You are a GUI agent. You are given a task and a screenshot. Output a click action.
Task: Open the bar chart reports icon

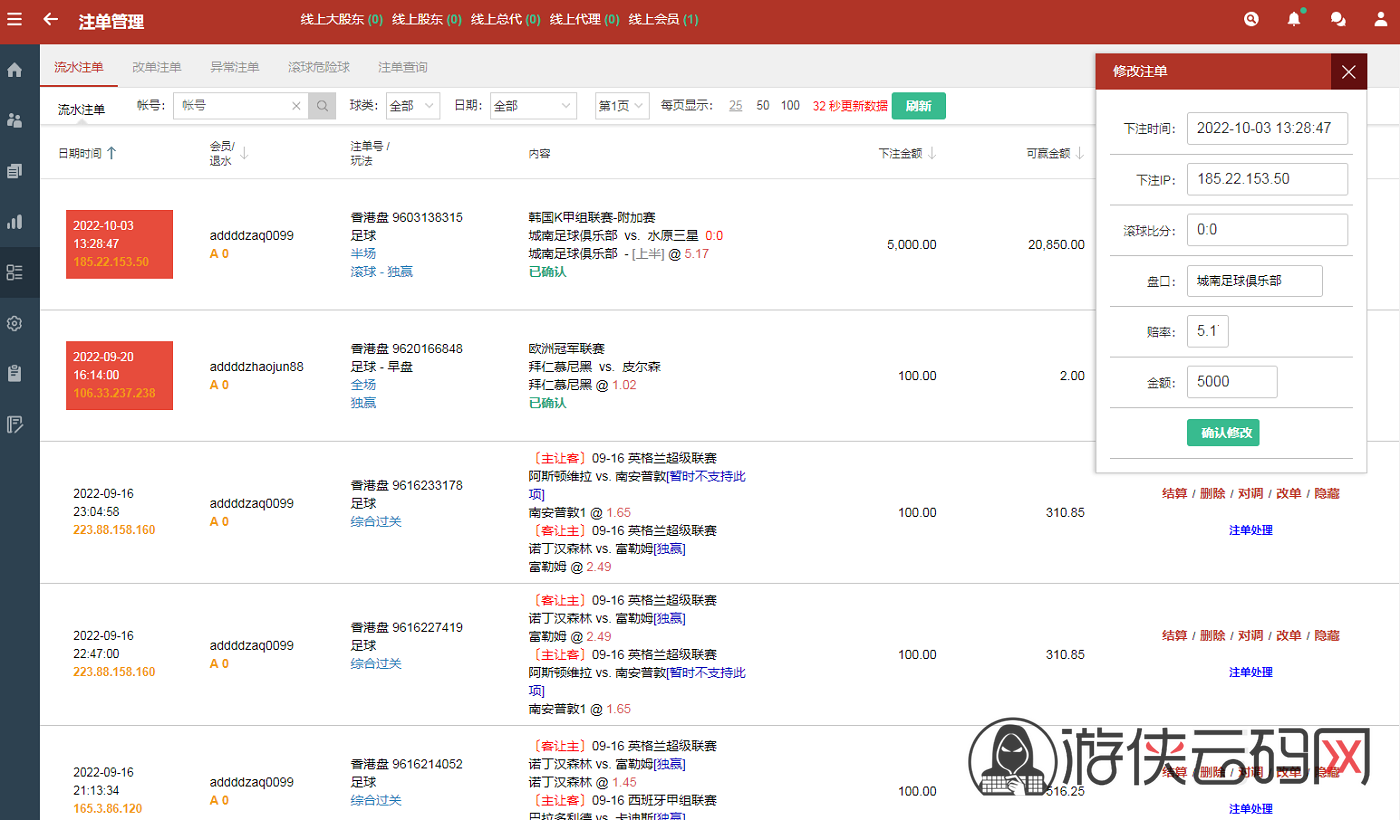click(15, 222)
